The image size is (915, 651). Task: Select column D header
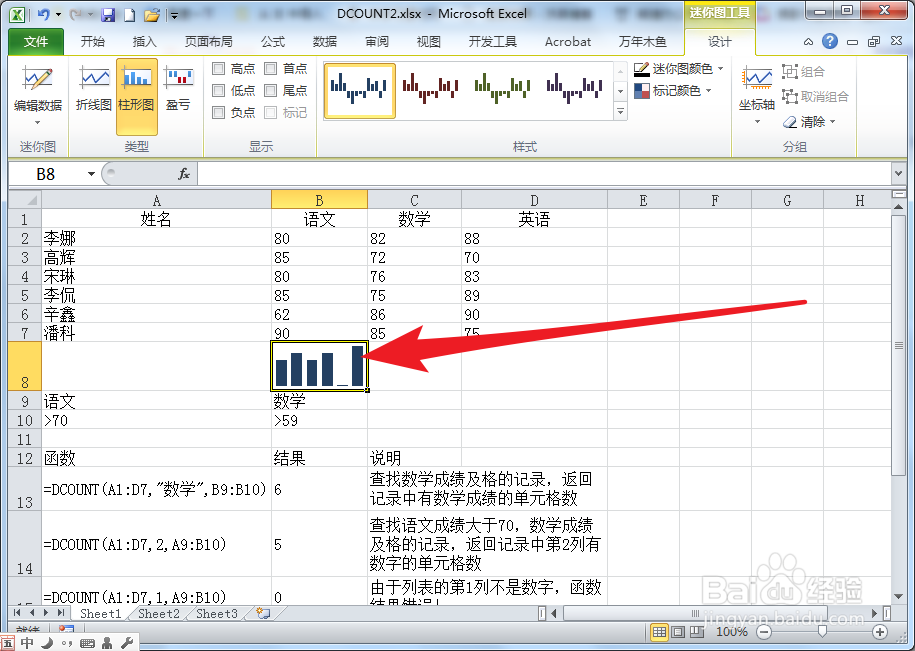coord(534,200)
